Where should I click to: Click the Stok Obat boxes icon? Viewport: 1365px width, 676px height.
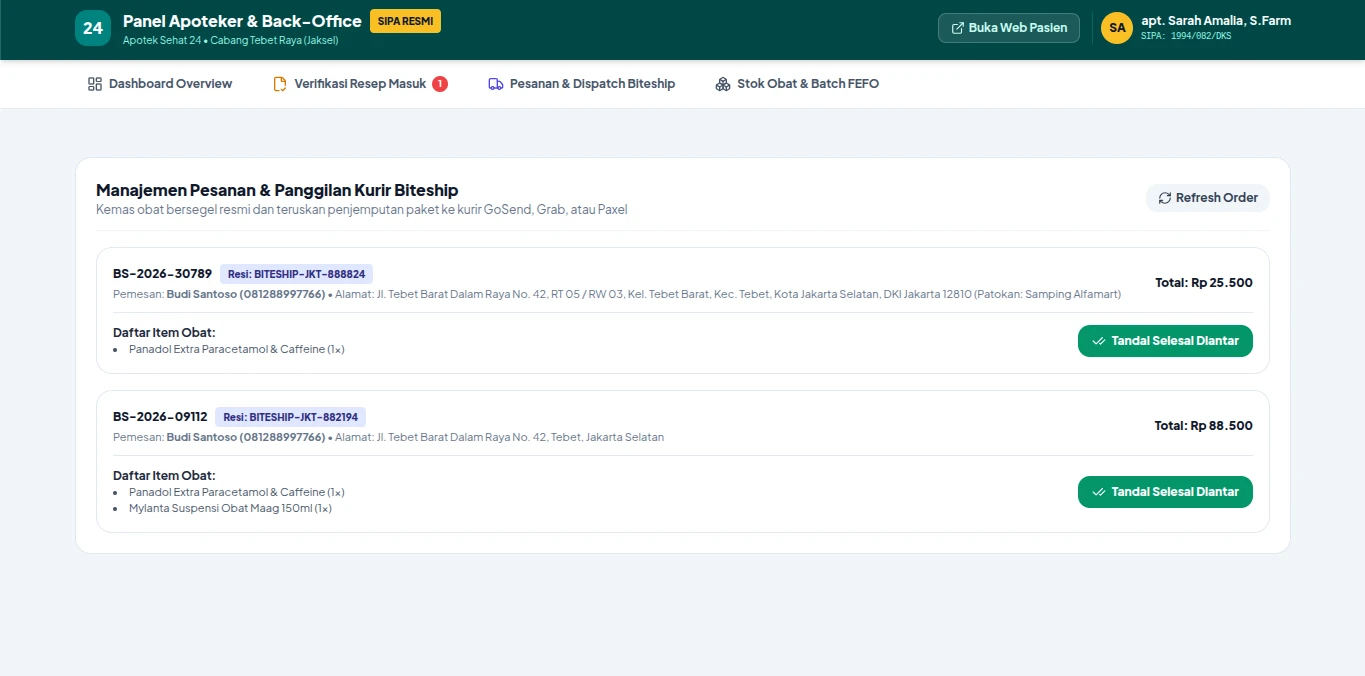point(723,84)
